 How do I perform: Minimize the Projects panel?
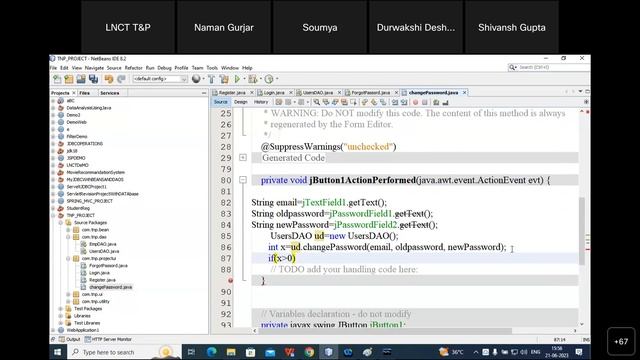[204, 93]
